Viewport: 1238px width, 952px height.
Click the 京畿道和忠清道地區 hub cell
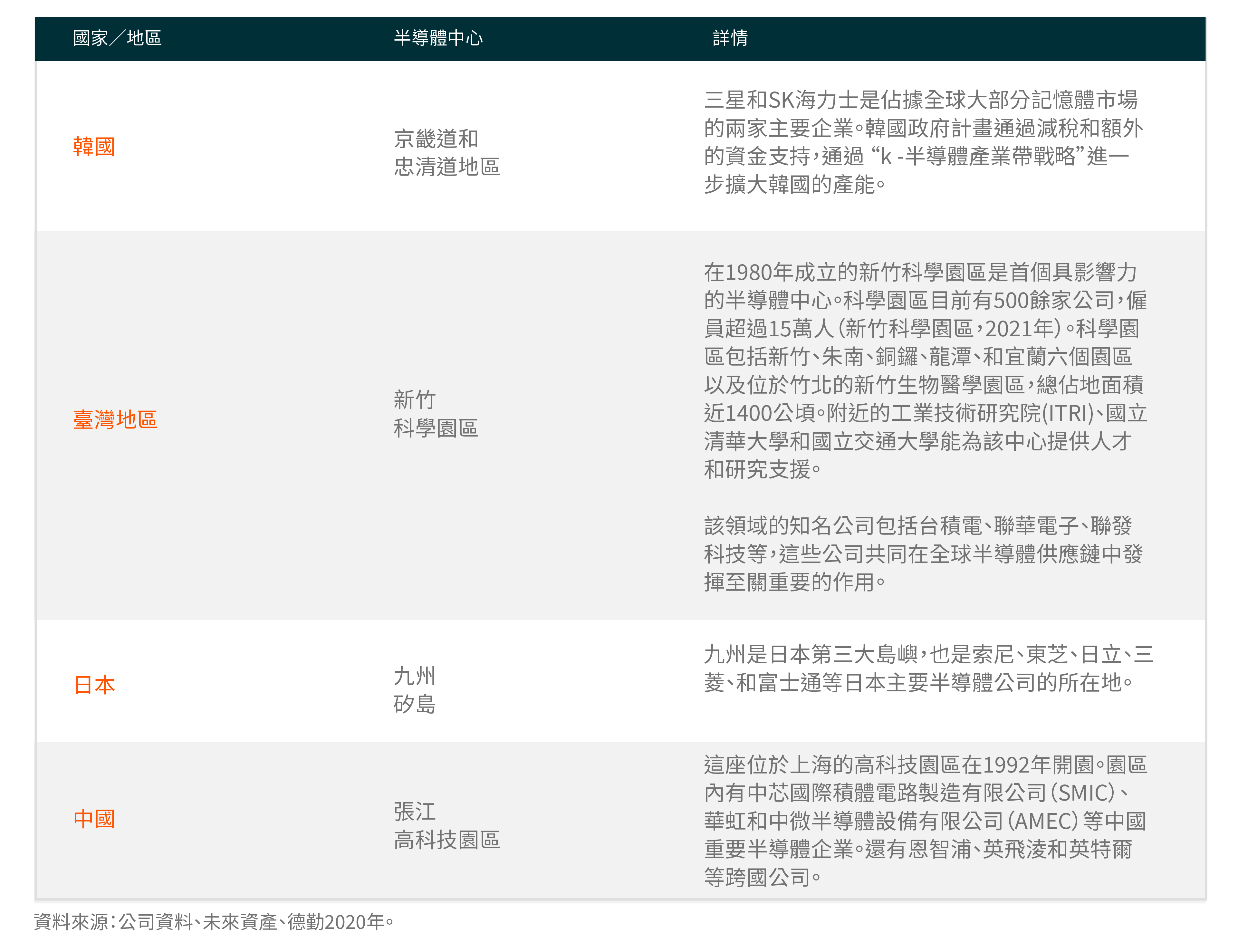pyautogui.click(x=446, y=152)
